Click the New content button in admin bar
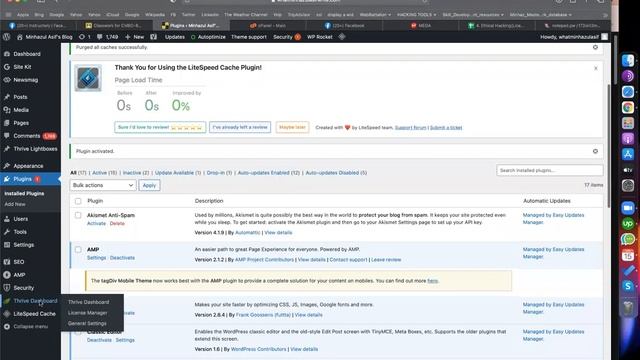The image size is (640, 360). coord(135,37)
